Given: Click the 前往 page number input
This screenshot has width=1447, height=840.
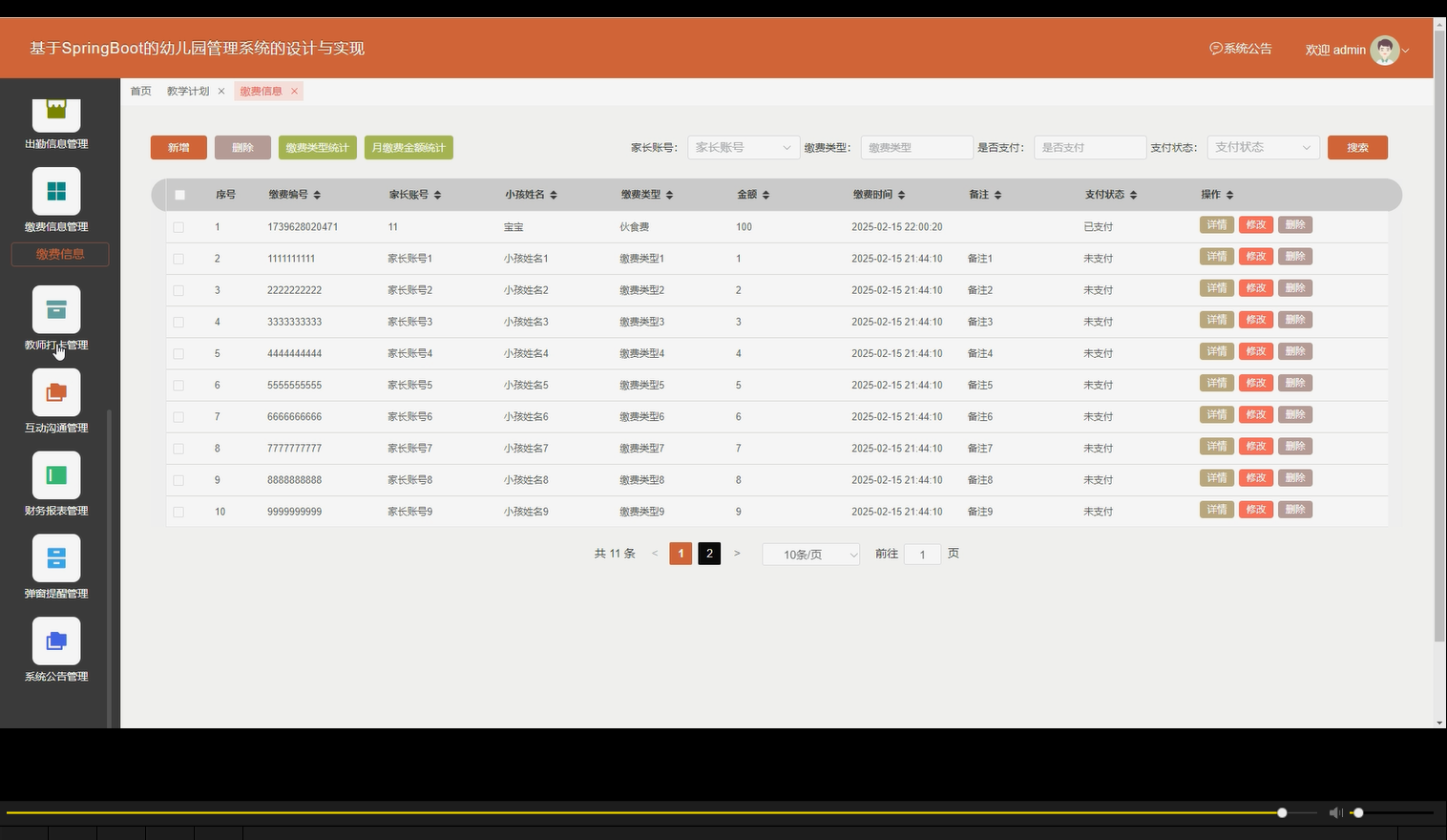Looking at the screenshot, I should click(x=922, y=555).
